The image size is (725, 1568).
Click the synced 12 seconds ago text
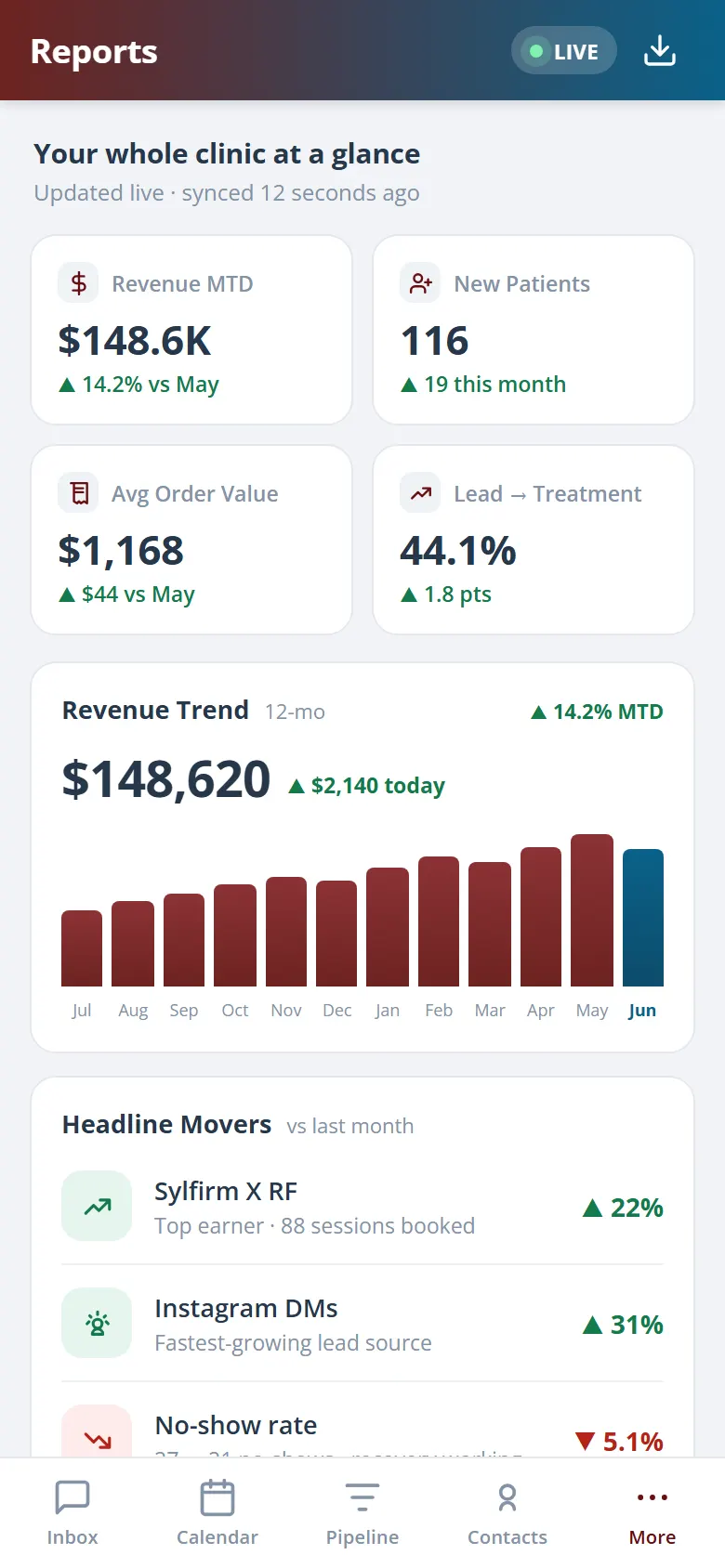coord(300,193)
